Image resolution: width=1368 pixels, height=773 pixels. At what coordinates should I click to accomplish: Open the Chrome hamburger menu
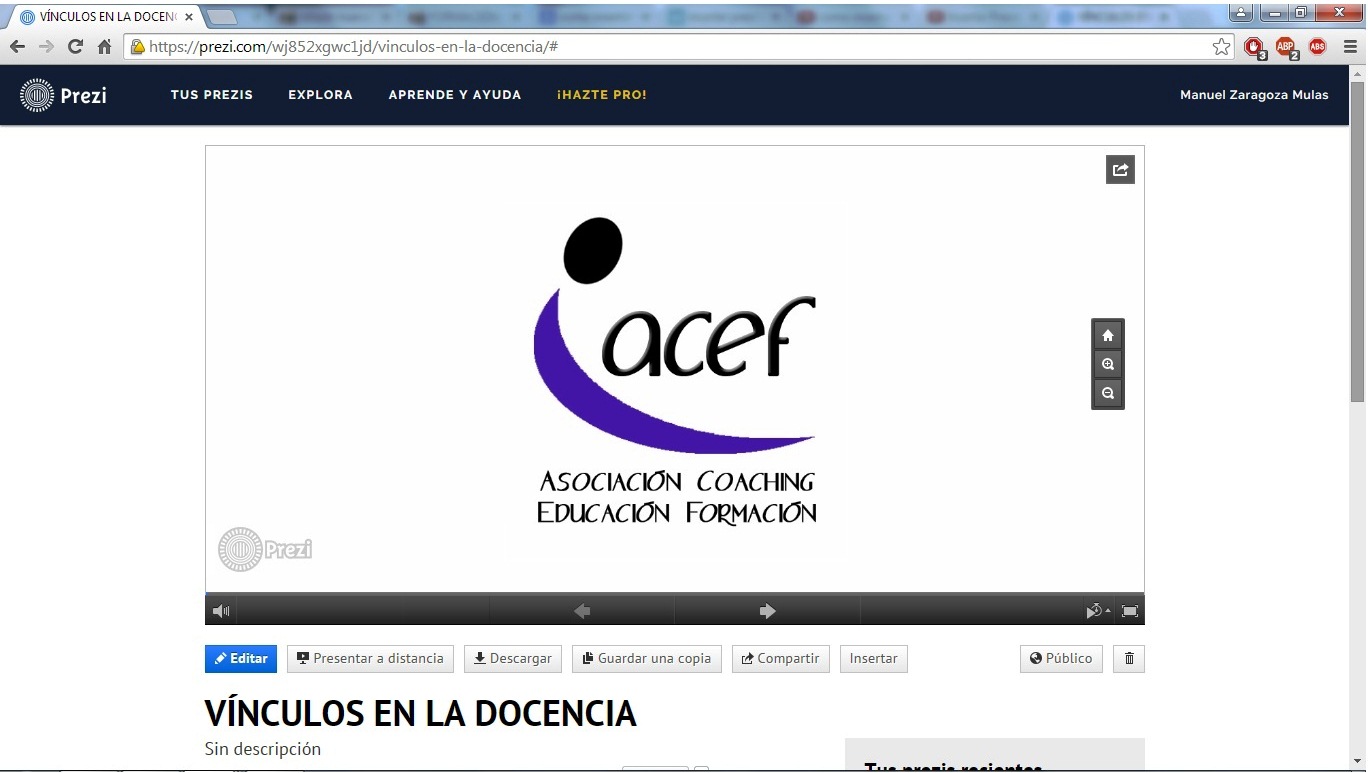[x=1349, y=47]
